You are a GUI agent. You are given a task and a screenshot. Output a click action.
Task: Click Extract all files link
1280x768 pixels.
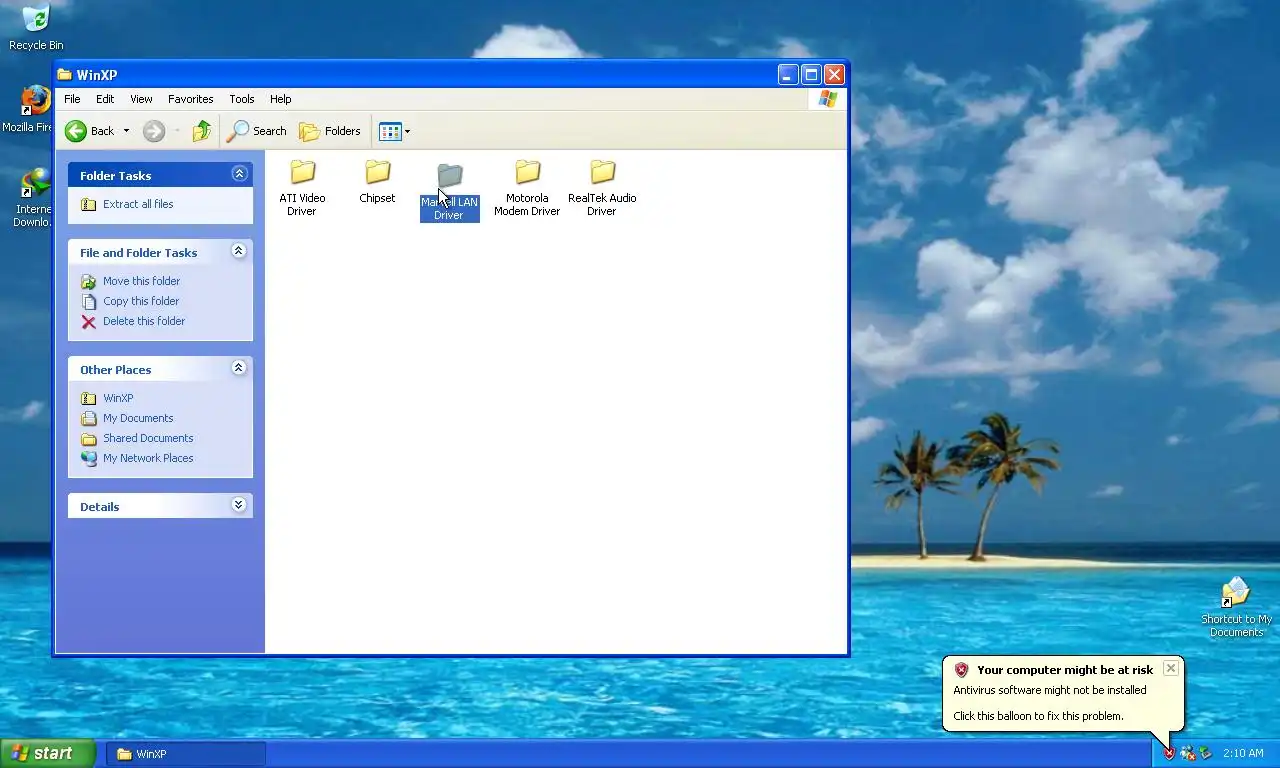[x=138, y=204]
